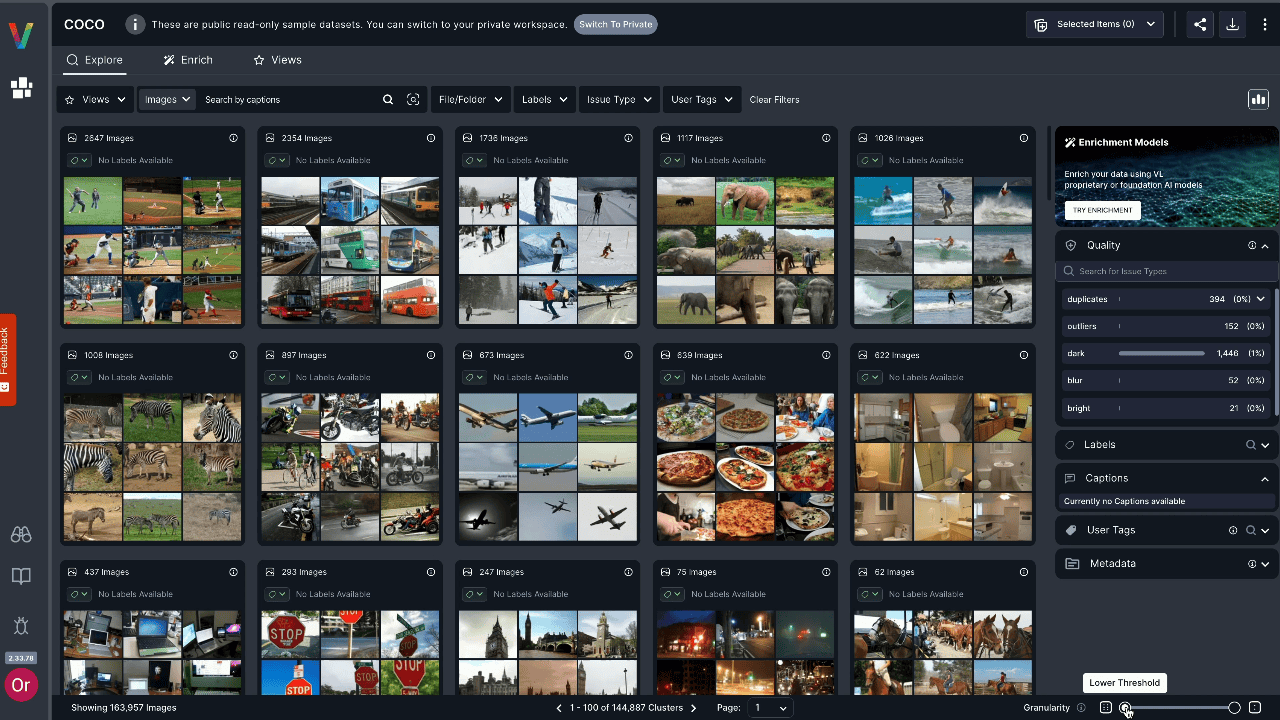This screenshot has width=1280, height=720.
Task: Click info icon on 2847 Images cluster
Action: pyautogui.click(x=233, y=138)
